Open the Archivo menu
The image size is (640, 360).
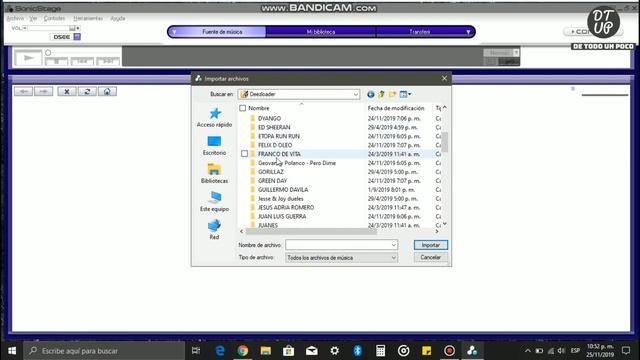(15, 18)
